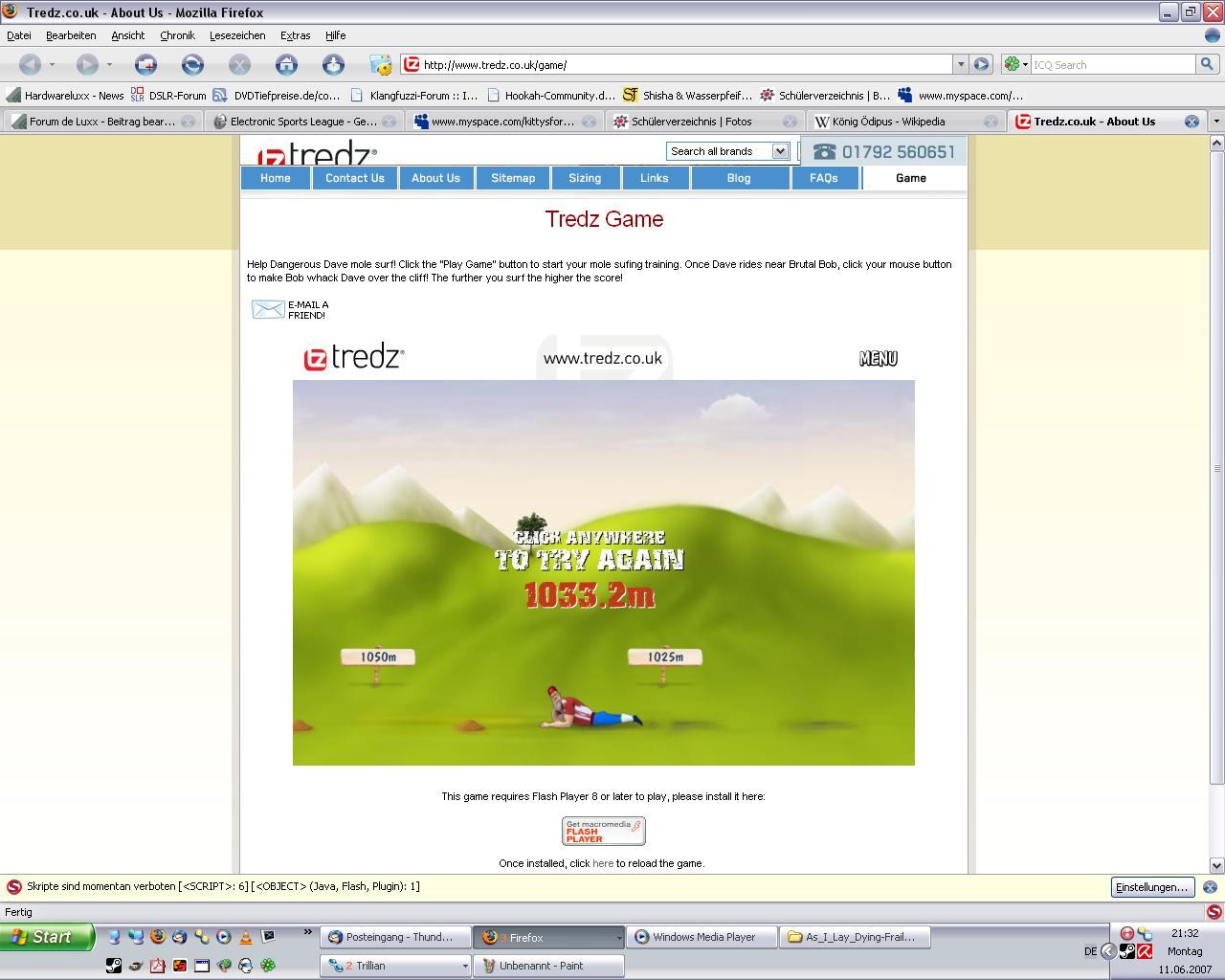Click in the address URL field
1225x980 pixels.
[x=685, y=64]
